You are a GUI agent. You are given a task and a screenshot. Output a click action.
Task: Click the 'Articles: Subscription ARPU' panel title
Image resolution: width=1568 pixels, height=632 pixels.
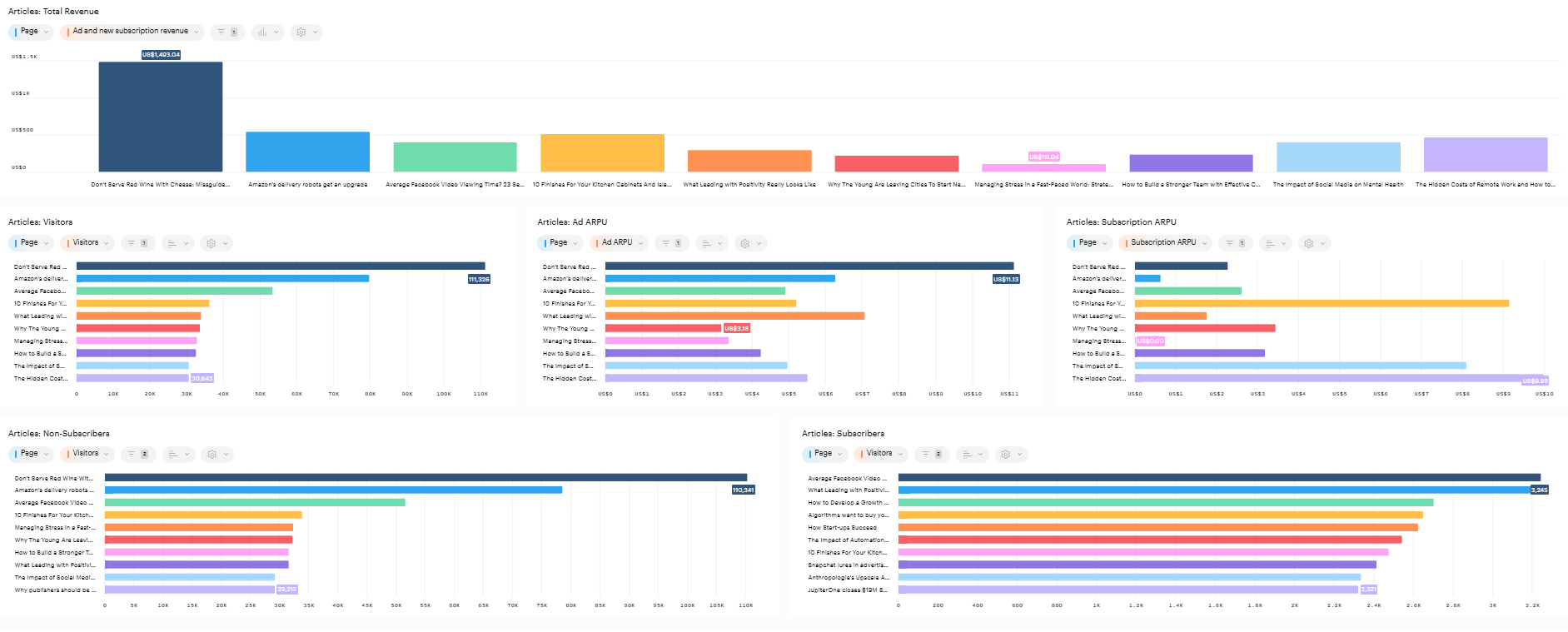(1121, 222)
